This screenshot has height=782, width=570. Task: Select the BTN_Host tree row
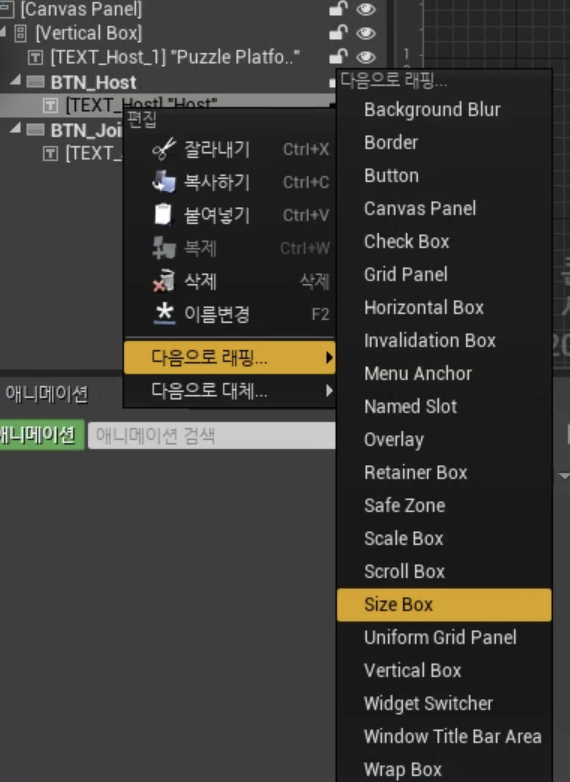[x=167, y=82]
